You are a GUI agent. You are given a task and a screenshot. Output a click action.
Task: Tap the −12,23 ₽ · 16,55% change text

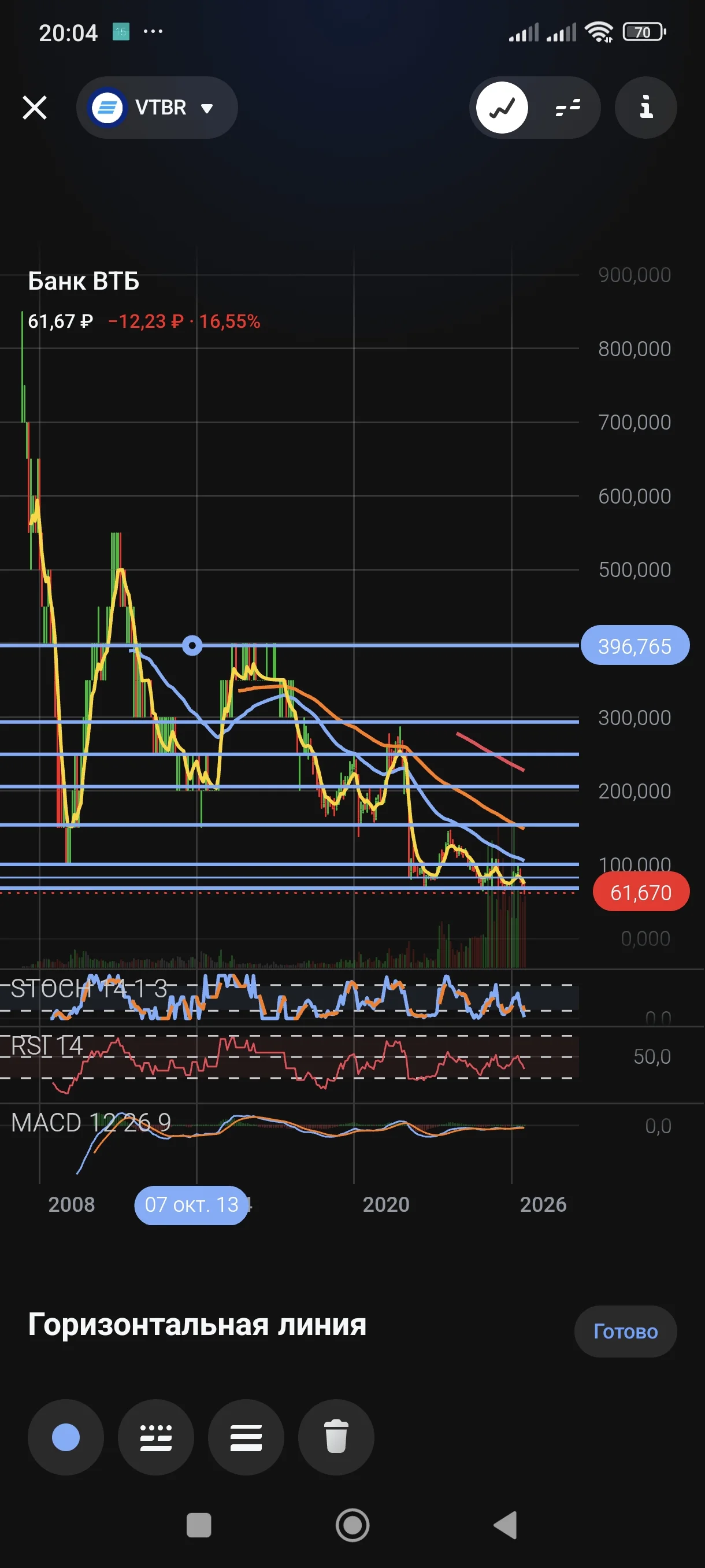coord(184,321)
